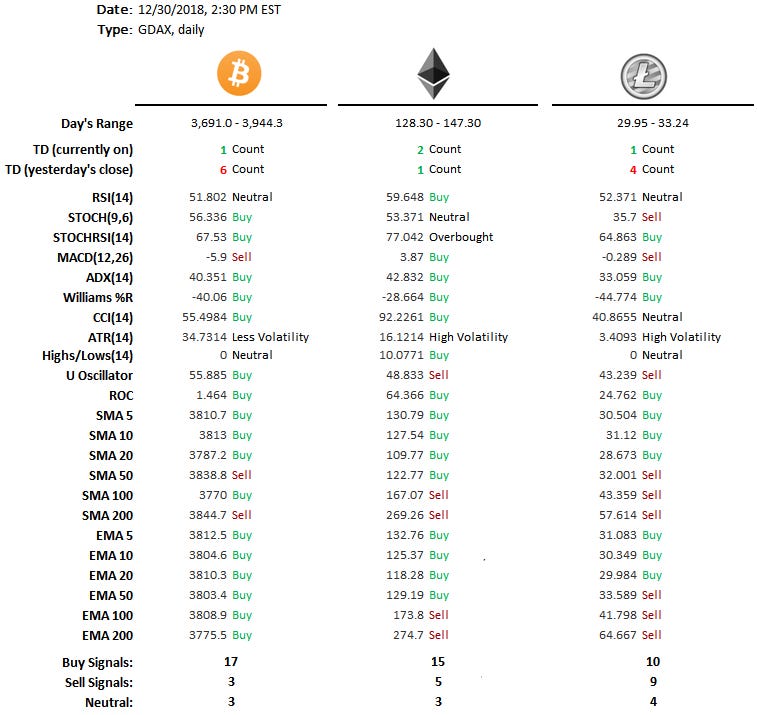The image size is (757, 715).
Task: Select the Type value GDAX, daily
Action: click(171, 30)
